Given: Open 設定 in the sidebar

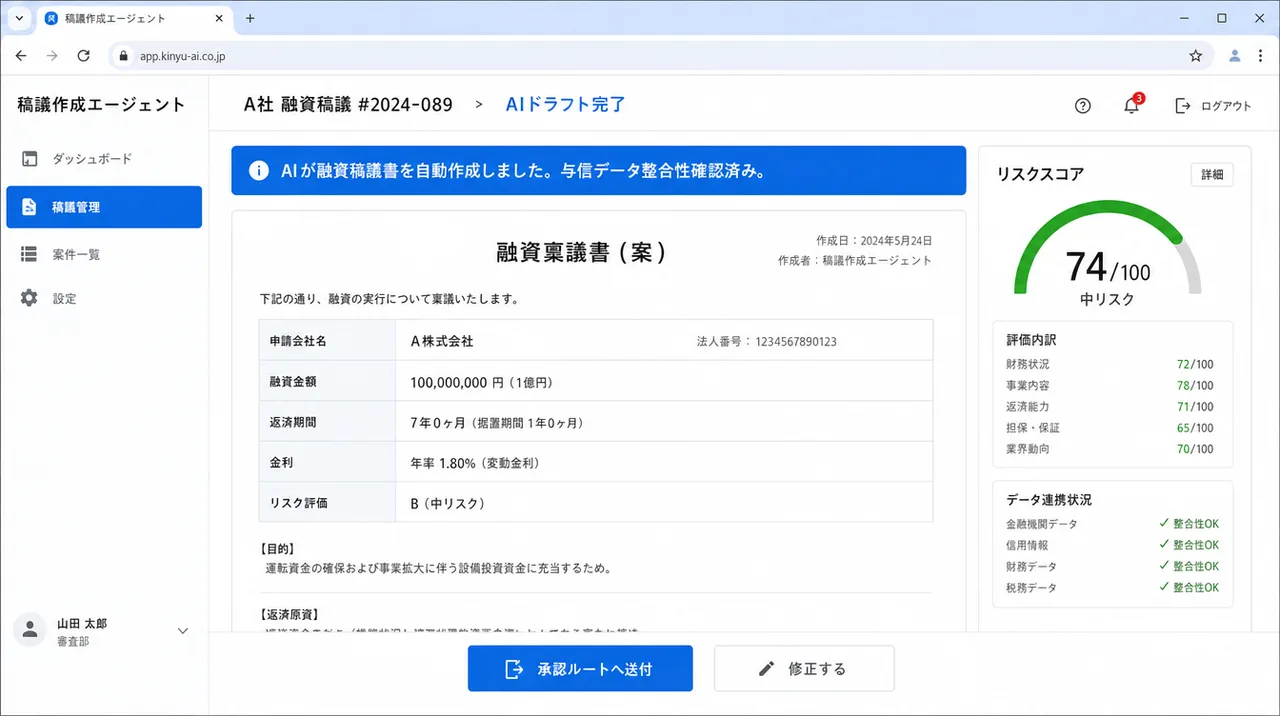Looking at the screenshot, I should (x=104, y=298).
